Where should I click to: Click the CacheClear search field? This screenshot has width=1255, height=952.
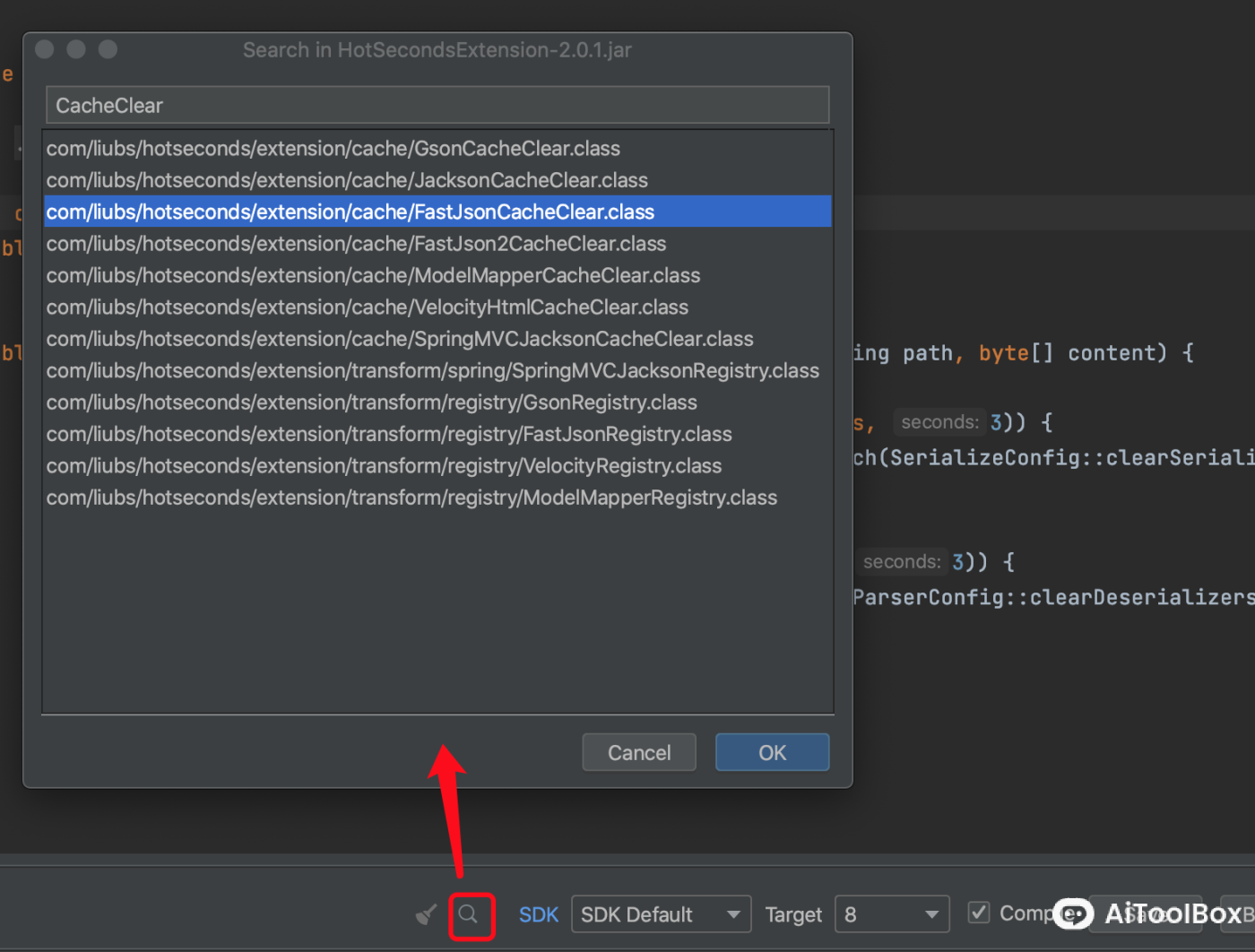(437, 106)
